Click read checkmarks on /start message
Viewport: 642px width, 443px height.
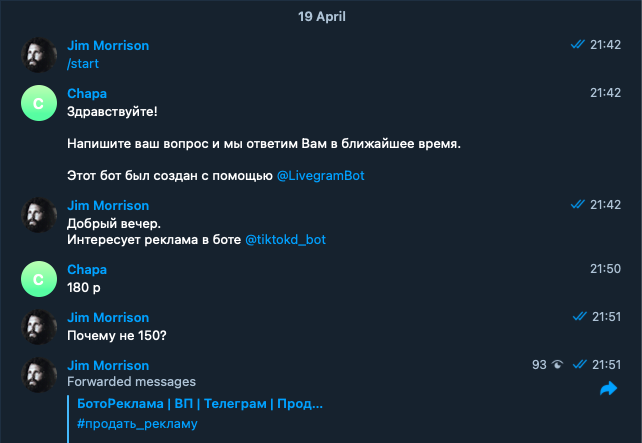[x=577, y=45]
